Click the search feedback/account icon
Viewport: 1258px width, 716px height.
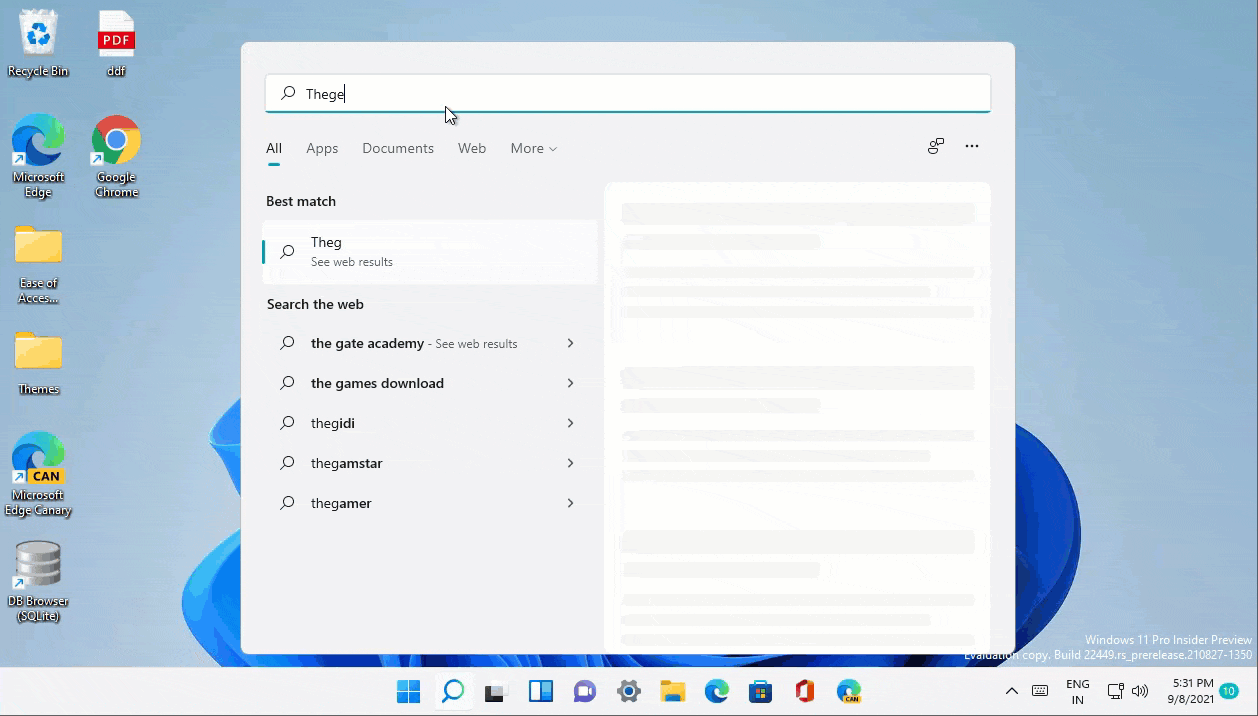pyautogui.click(x=935, y=146)
